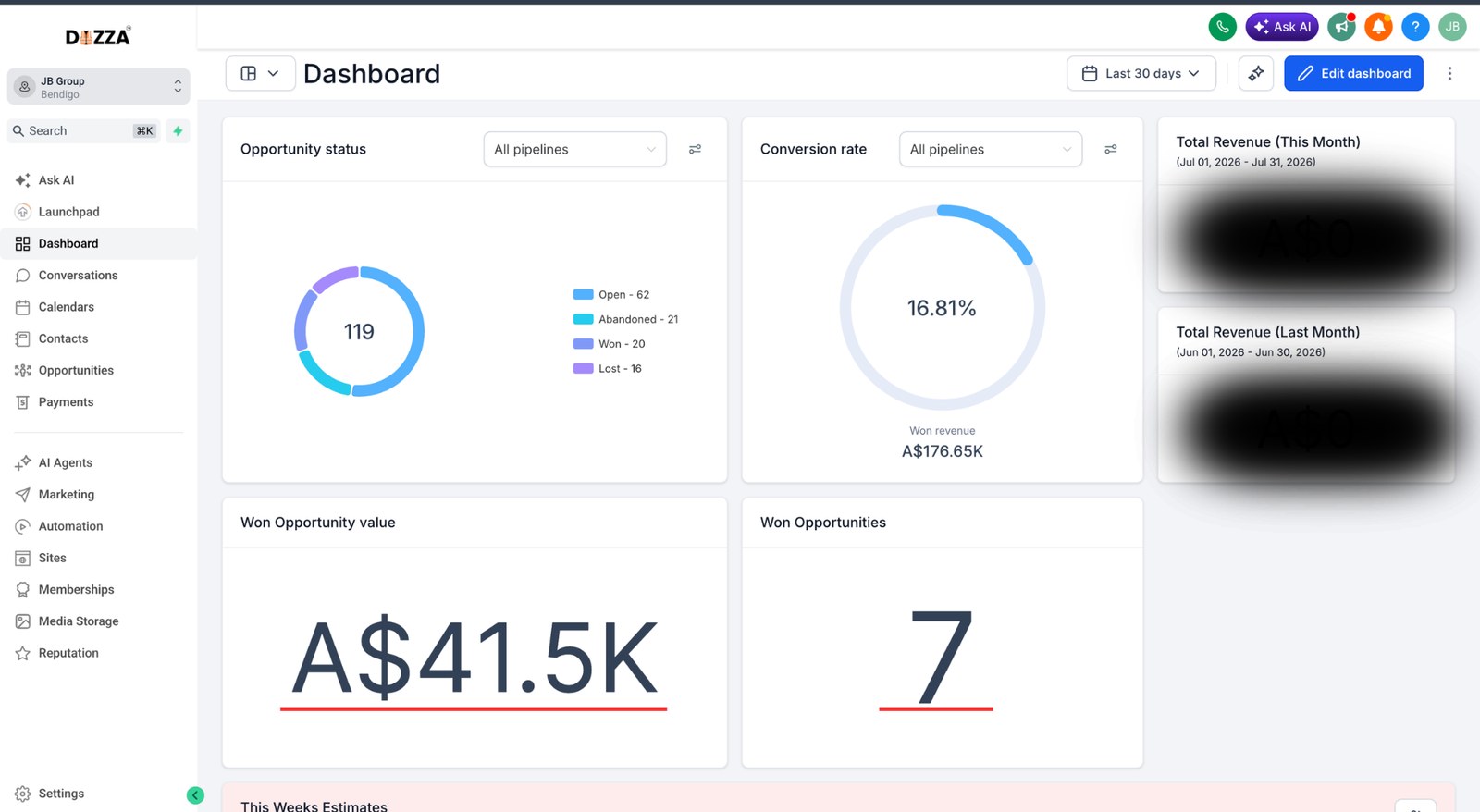
Task: Open Opportunities in the sidebar
Action: click(x=99, y=370)
